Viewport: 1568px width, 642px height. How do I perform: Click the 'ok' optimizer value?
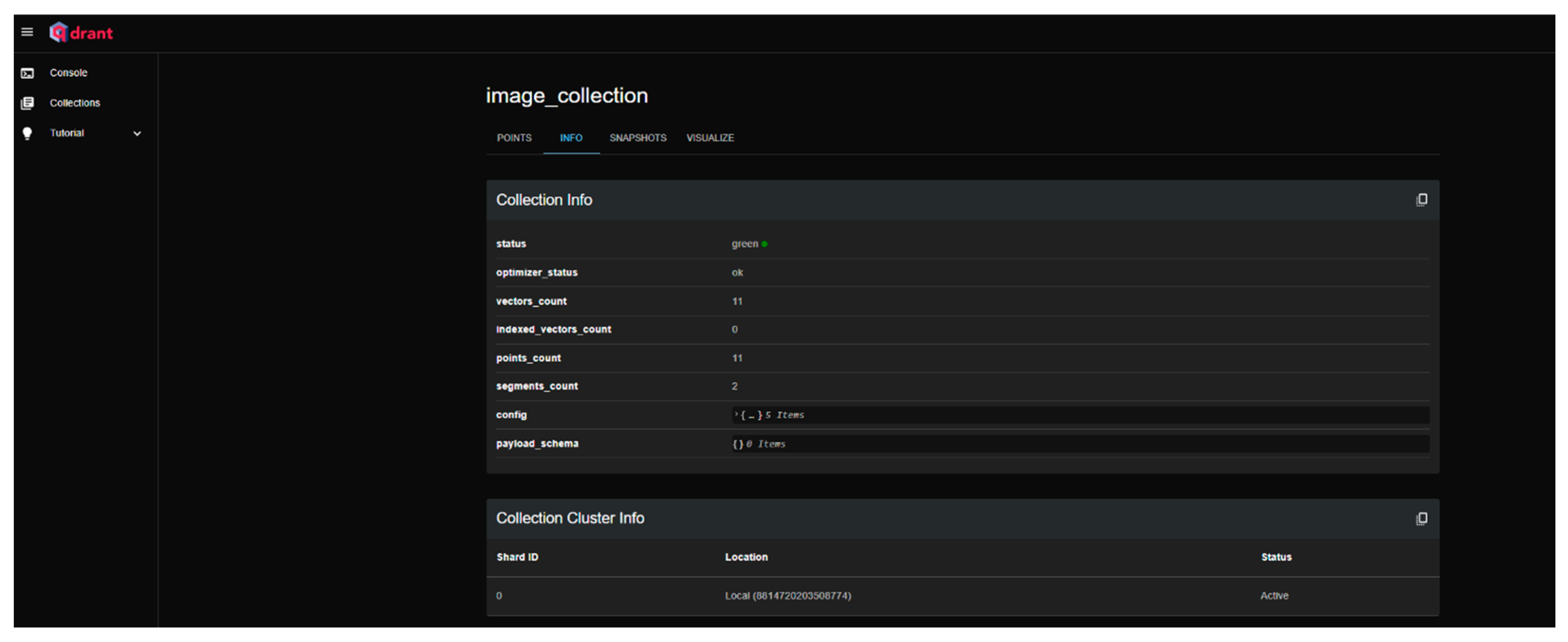pyautogui.click(x=737, y=273)
